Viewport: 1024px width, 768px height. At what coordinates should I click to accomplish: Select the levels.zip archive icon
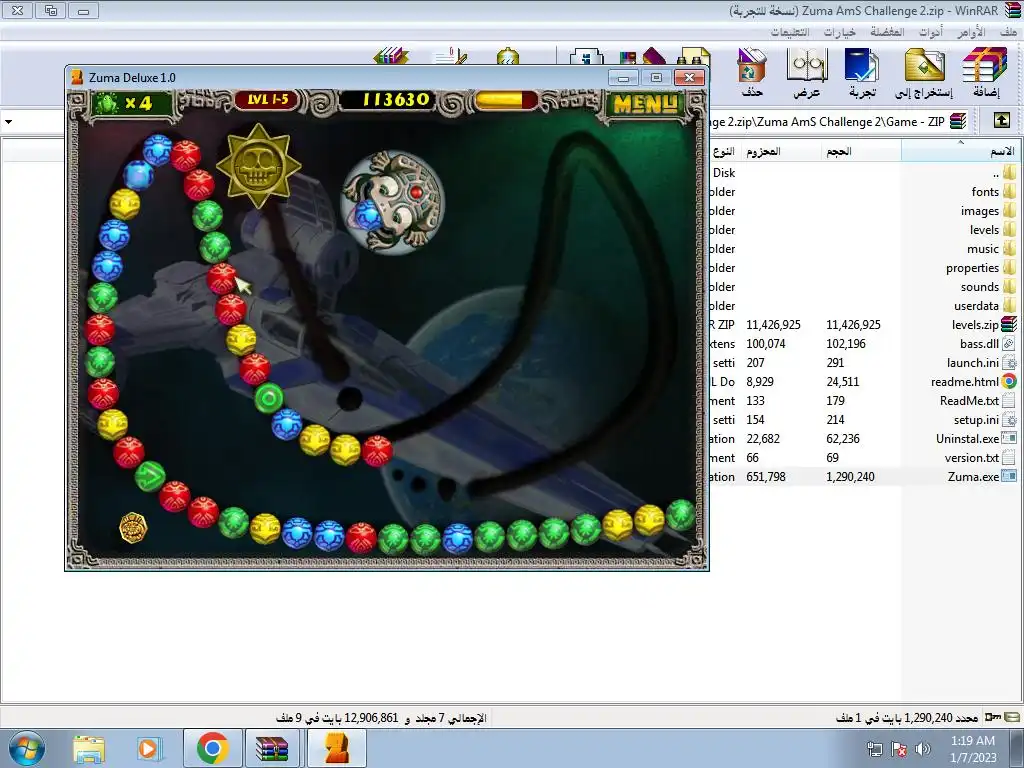[x=1010, y=325]
